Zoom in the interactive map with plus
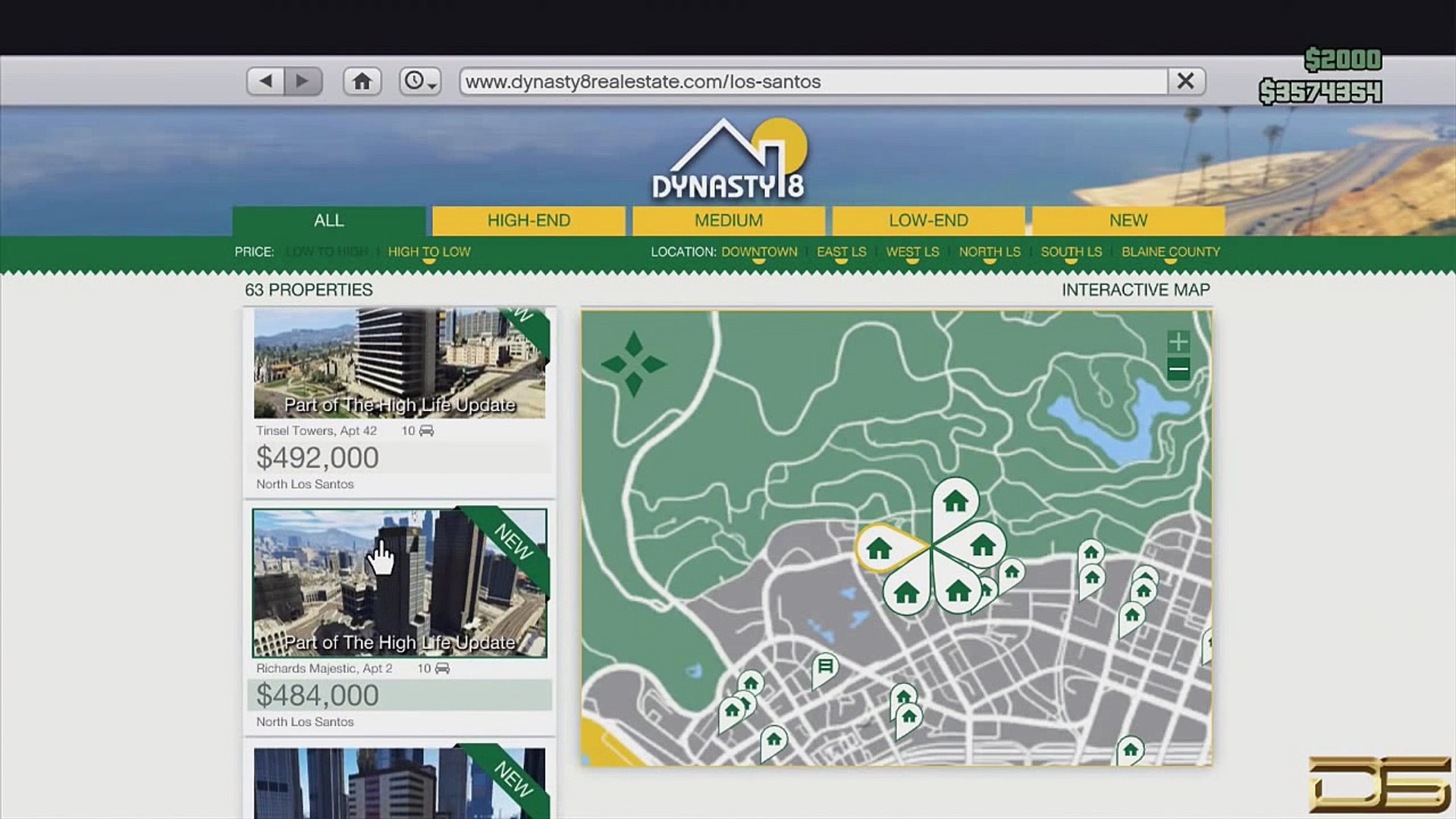Viewport: 1456px width, 819px height. coord(1178,341)
